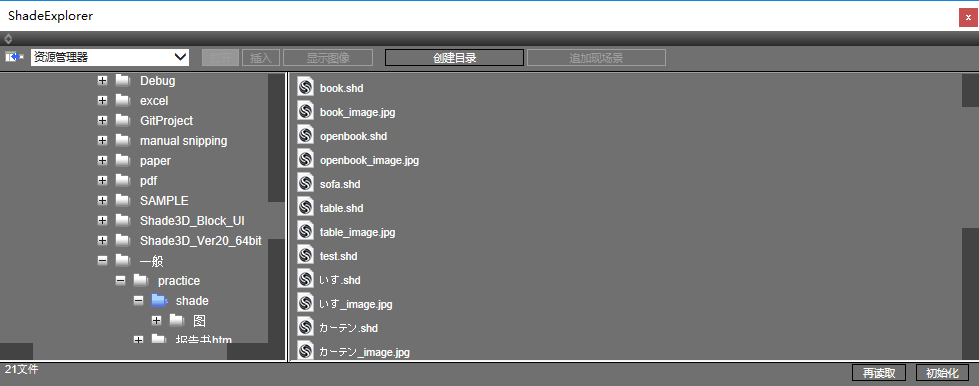
Task: Click the book.shd file icon
Action: [x=305, y=87]
